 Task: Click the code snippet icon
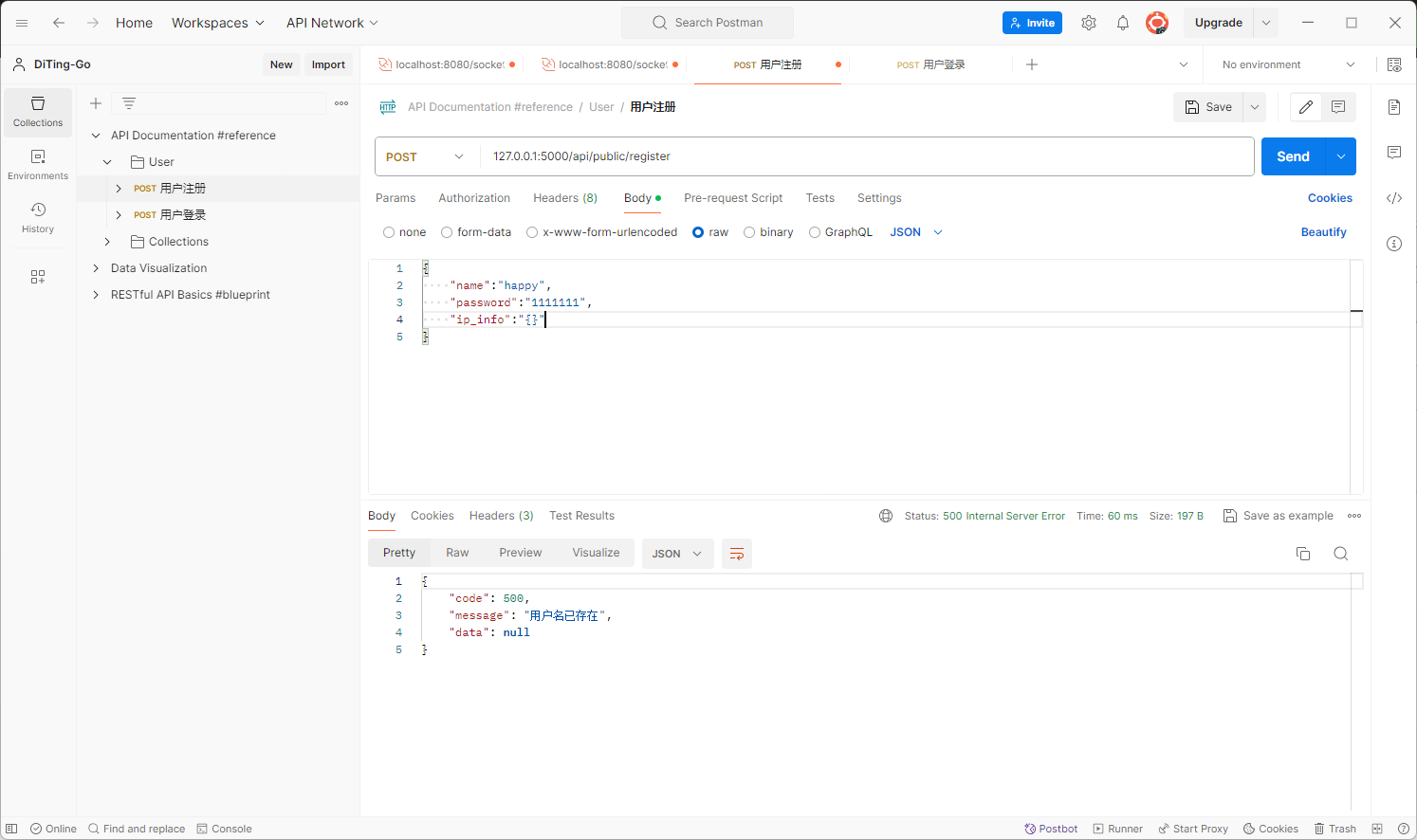(x=1394, y=198)
